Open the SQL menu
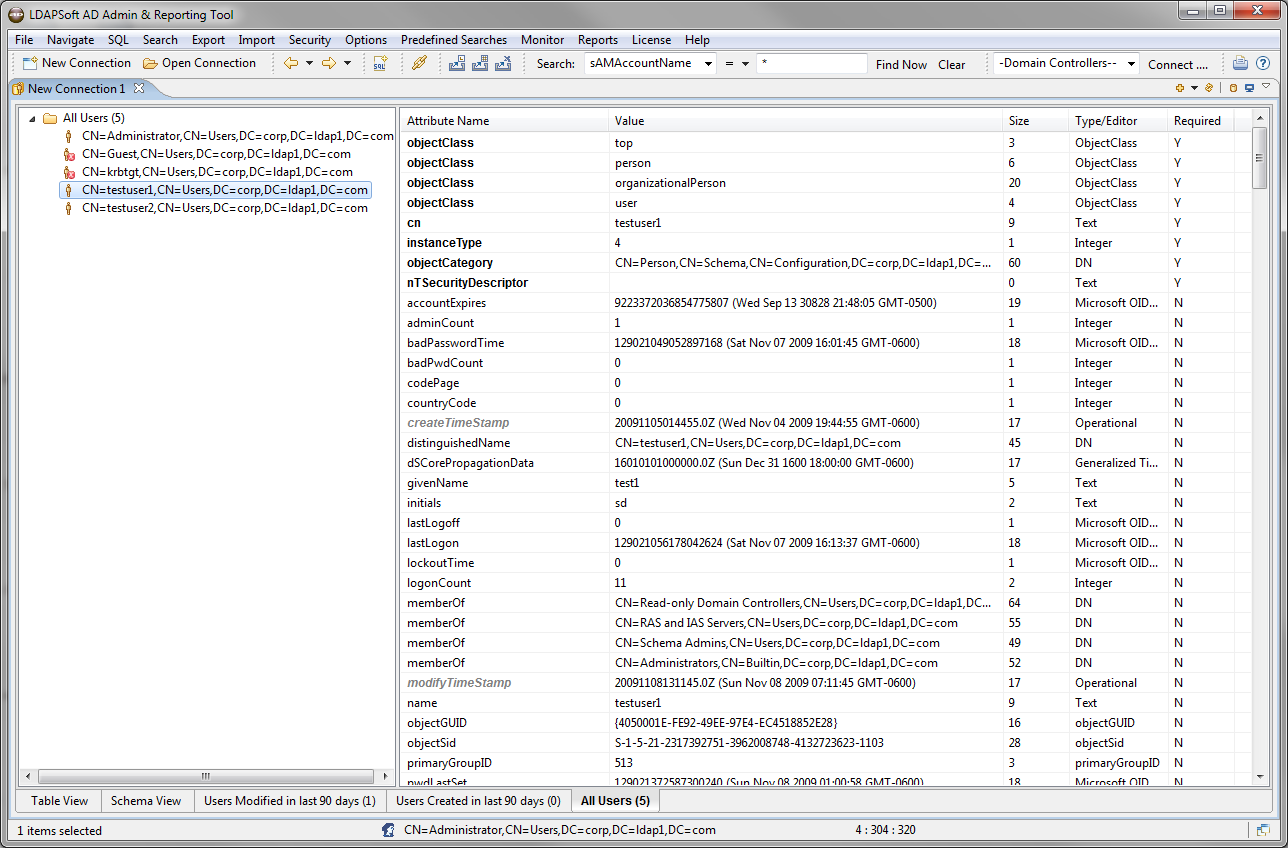1288x848 pixels. coord(118,40)
